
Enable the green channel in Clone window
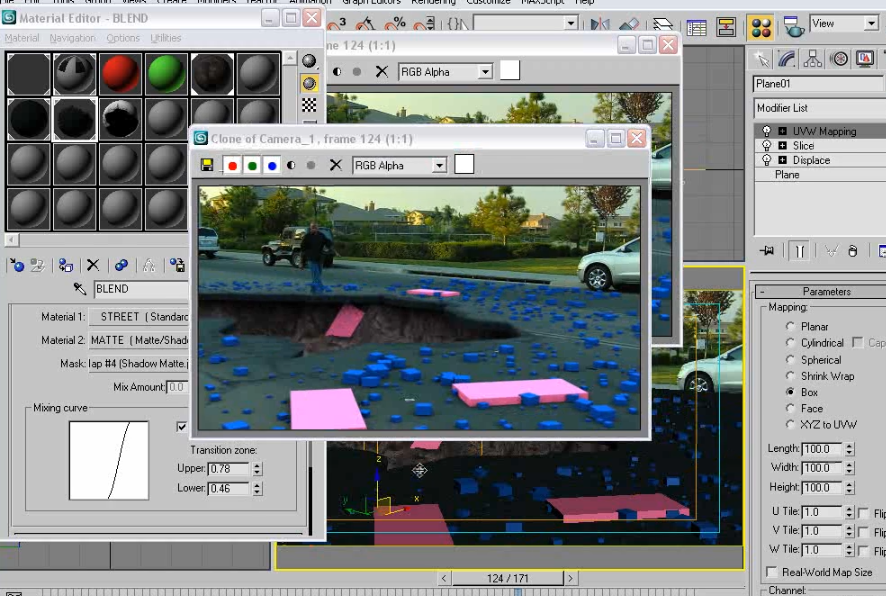[x=252, y=166]
